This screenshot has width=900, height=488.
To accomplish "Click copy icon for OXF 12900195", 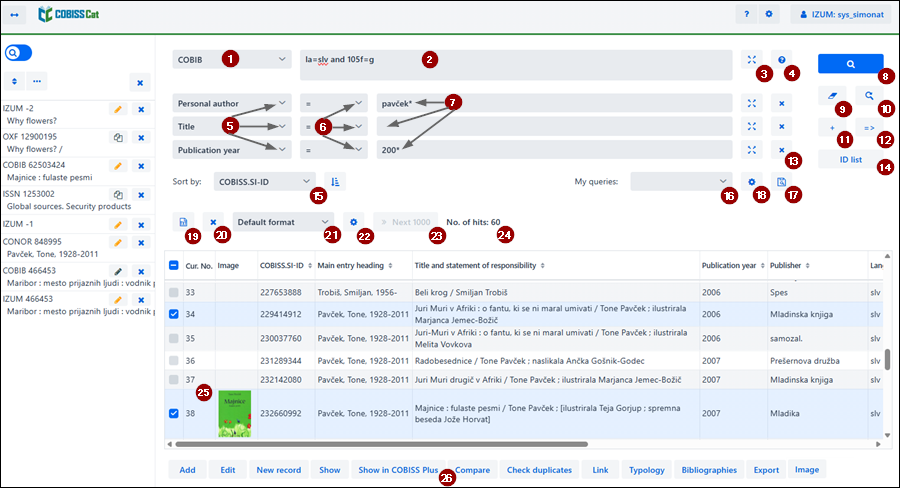I will (x=118, y=137).
